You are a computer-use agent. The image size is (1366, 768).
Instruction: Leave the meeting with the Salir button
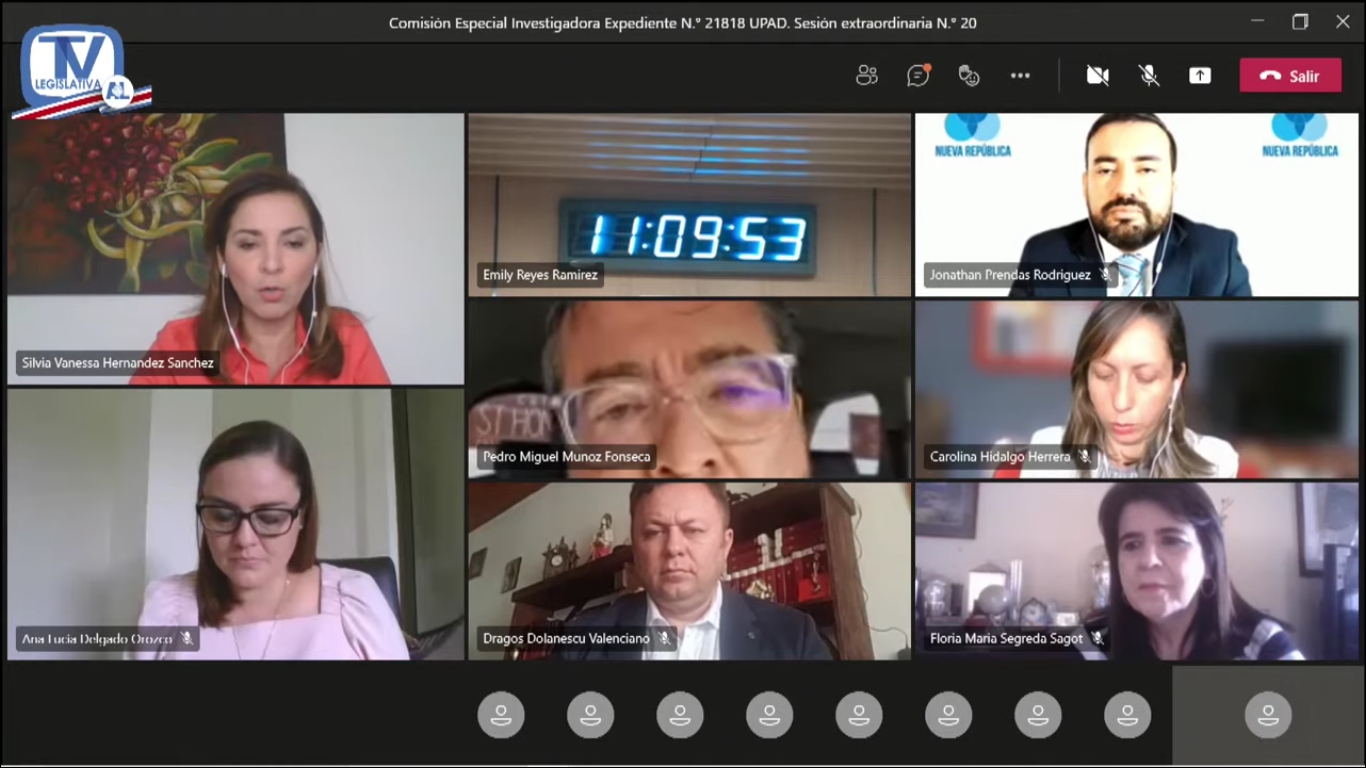[x=1290, y=76]
